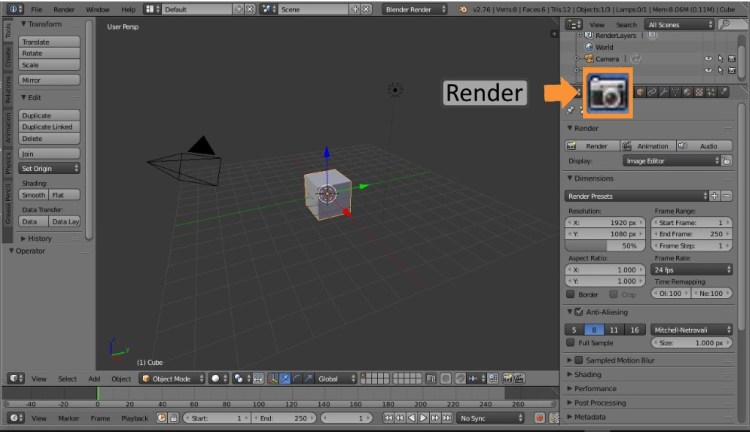Select the scale manipulator icon

pyautogui.click(x=309, y=379)
